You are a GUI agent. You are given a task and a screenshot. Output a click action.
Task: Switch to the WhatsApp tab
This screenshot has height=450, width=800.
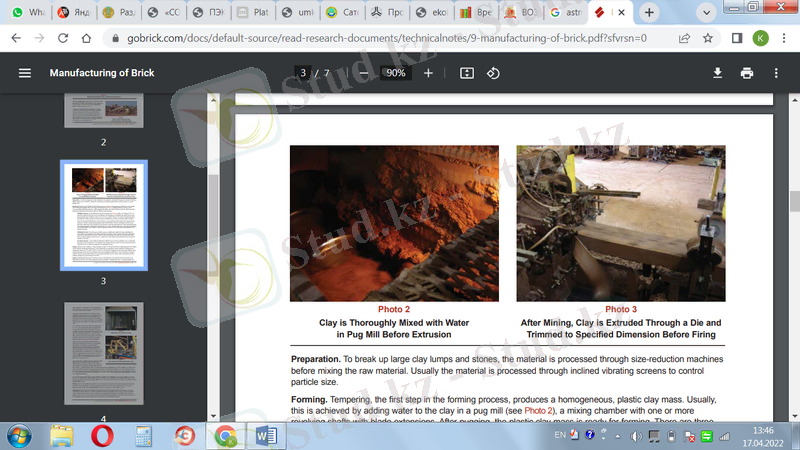click(26, 13)
